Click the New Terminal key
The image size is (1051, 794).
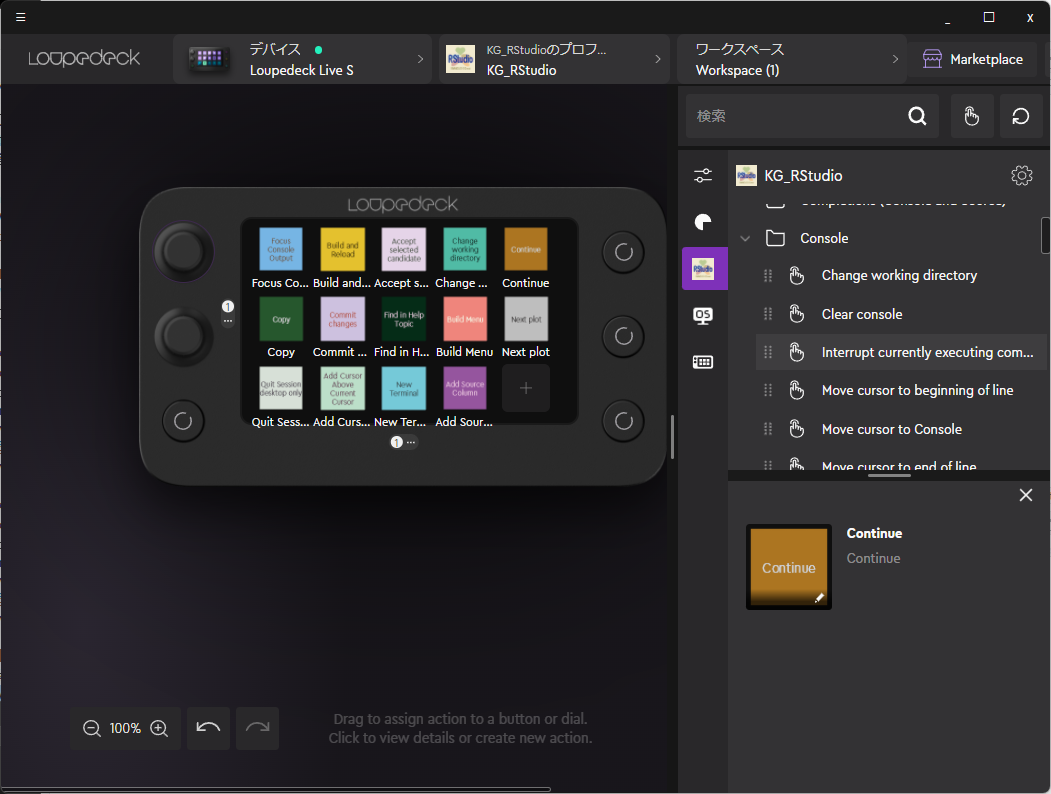point(404,389)
